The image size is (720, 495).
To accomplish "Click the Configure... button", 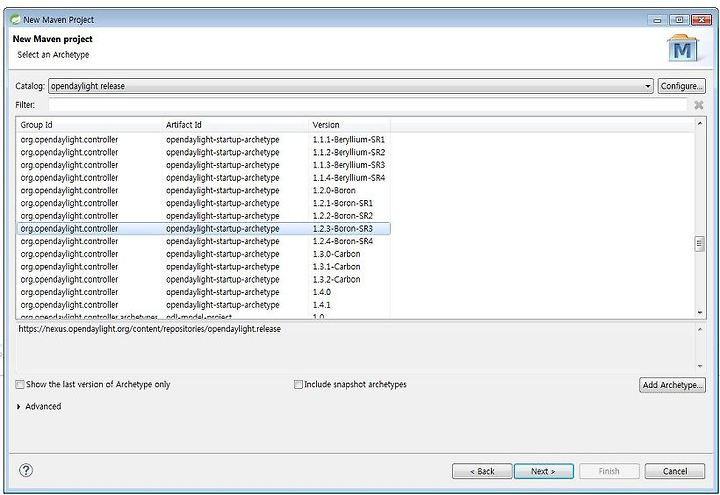I will click(x=681, y=86).
